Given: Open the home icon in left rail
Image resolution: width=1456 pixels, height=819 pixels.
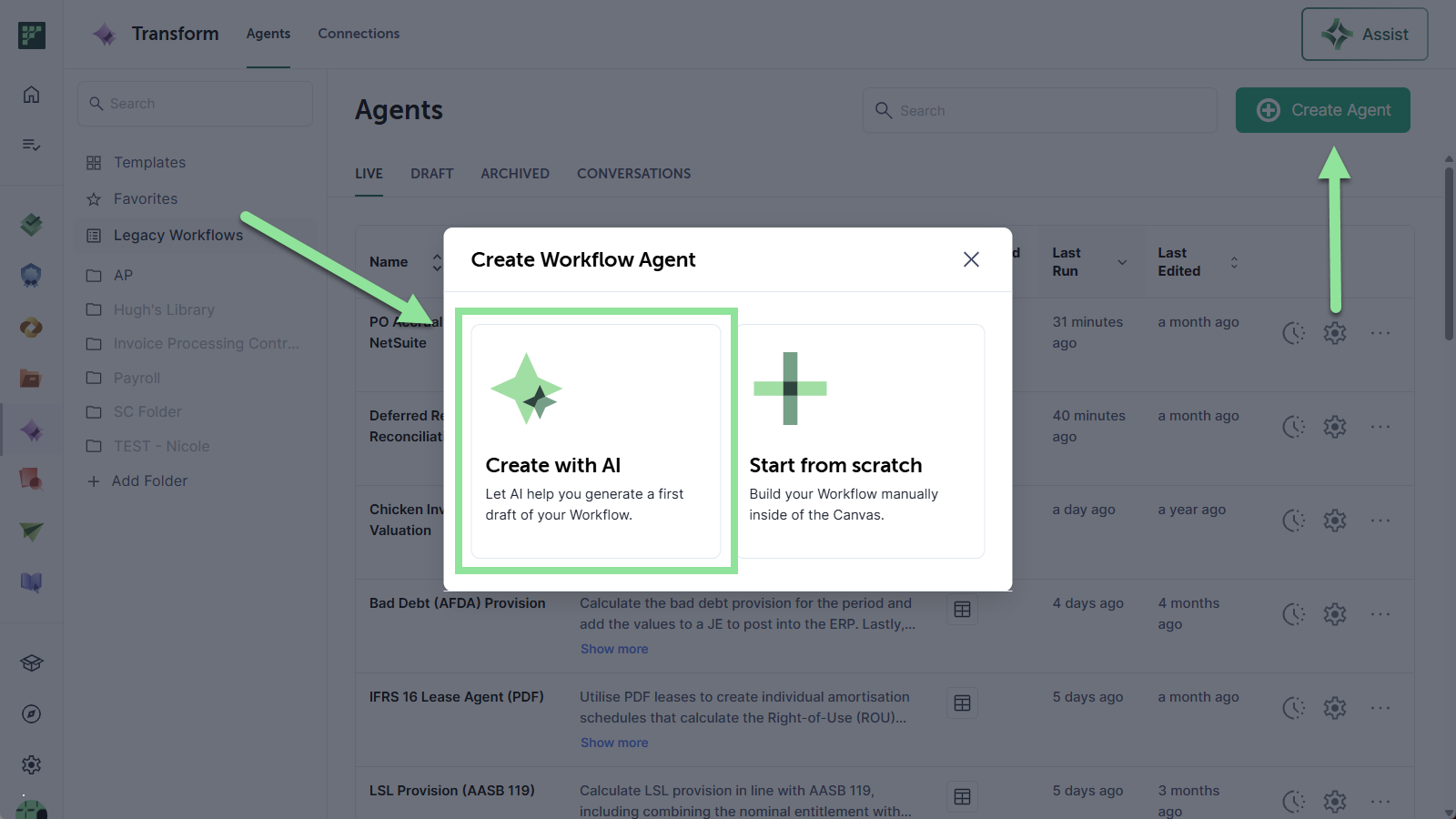Looking at the screenshot, I should click(x=31, y=95).
